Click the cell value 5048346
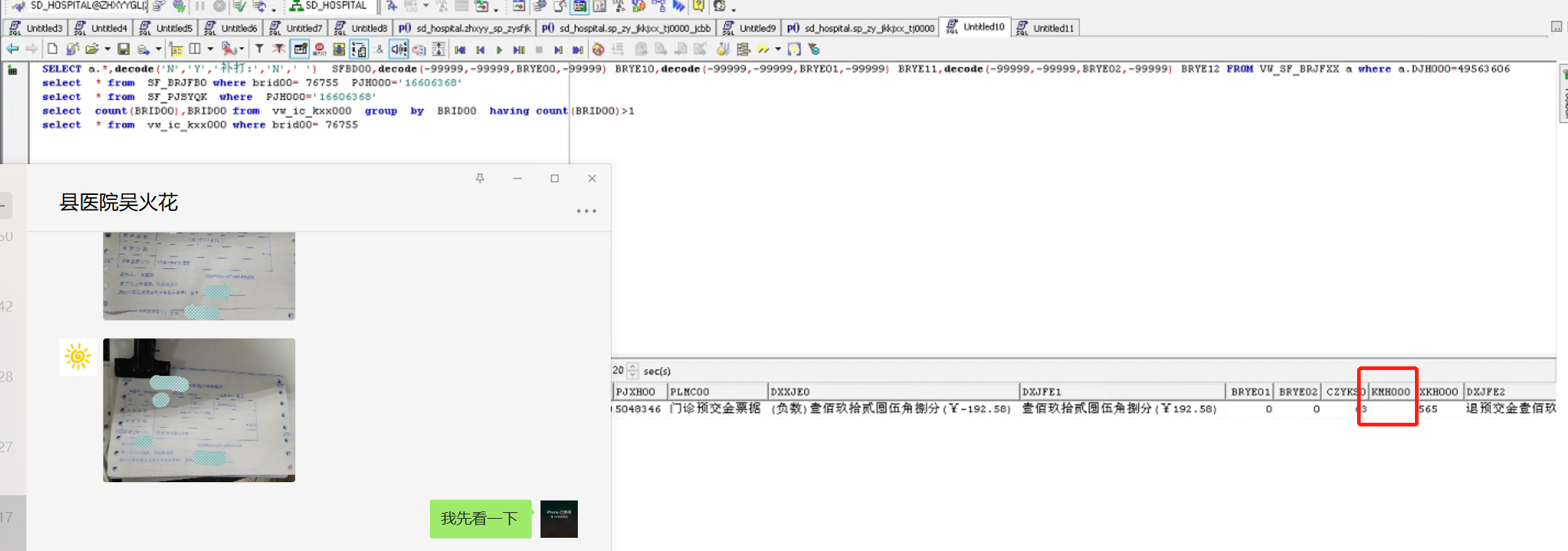The height and width of the screenshot is (551, 1568). pos(638,409)
